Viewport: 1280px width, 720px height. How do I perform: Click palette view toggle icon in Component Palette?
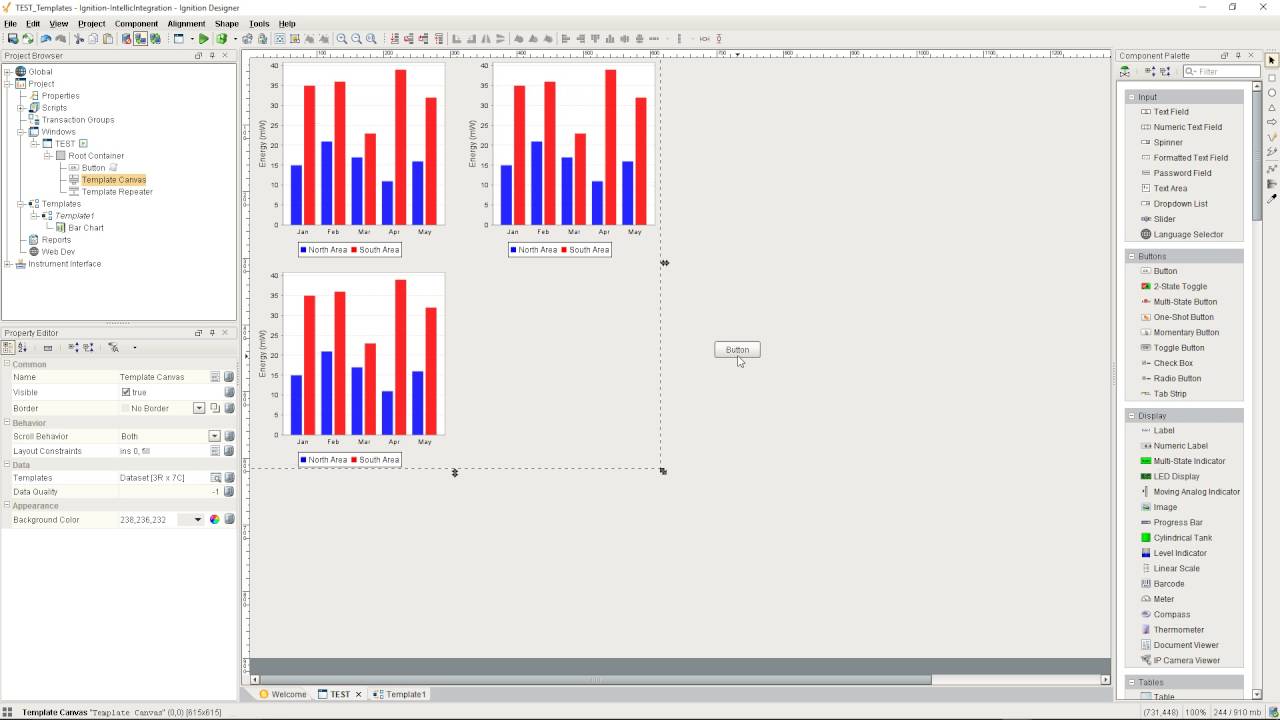click(1125, 72)
